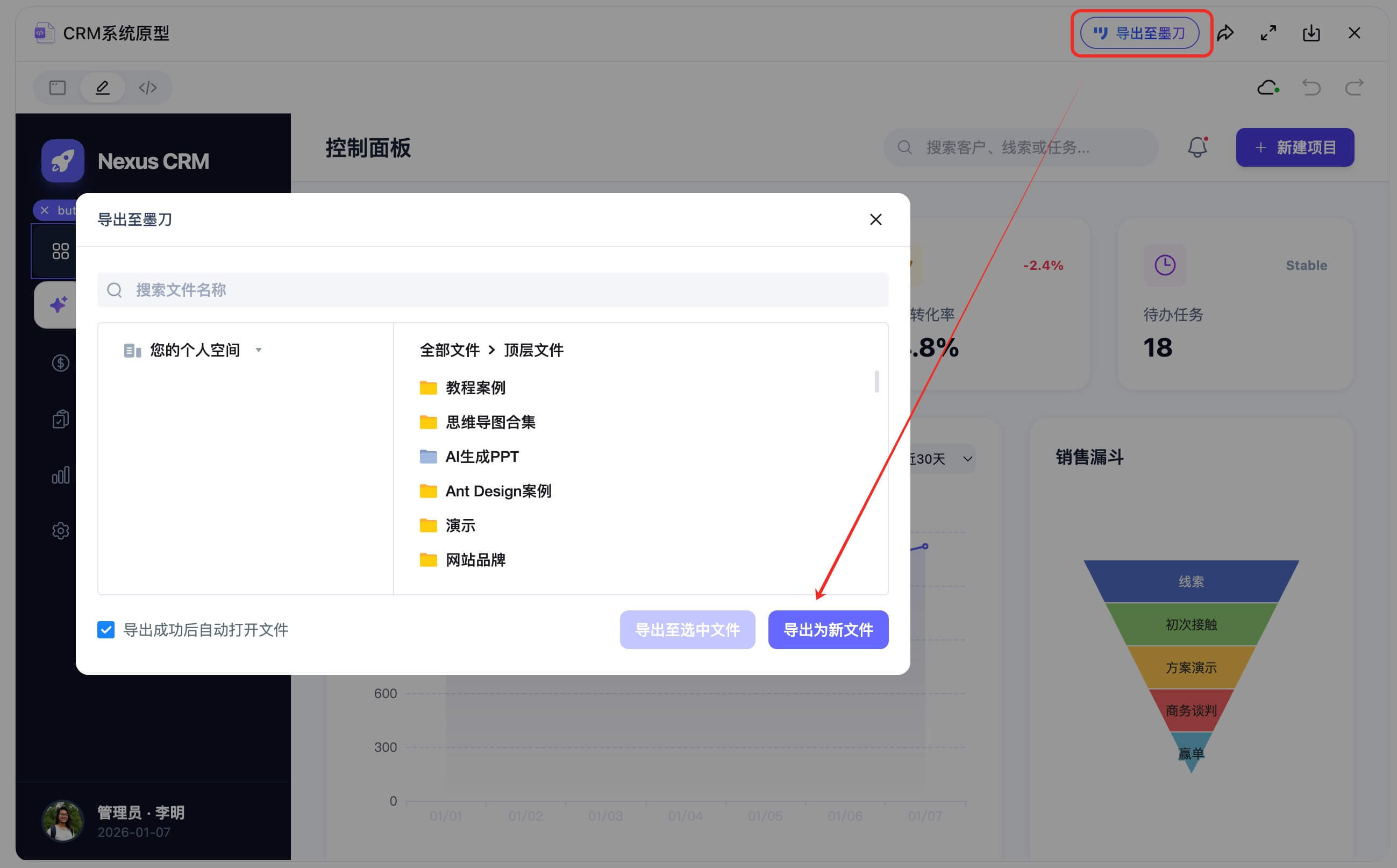Navigate to 全部文件 in the breadcrumb
Image resolution: width=1397 pixels, height=868 pixels.
click(450, 350)
